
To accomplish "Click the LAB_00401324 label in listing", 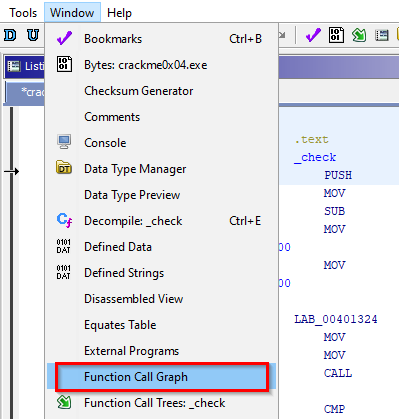I will click(336, 319).
